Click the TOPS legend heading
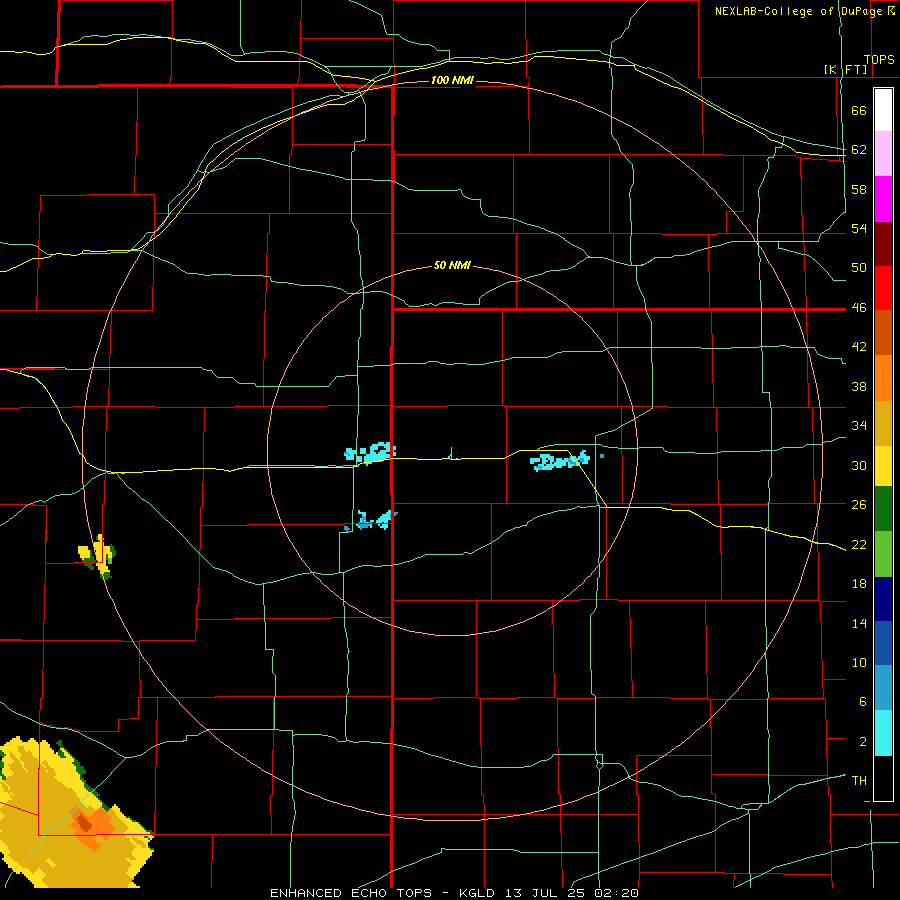 pyautogui.click(x=879, y=60)
